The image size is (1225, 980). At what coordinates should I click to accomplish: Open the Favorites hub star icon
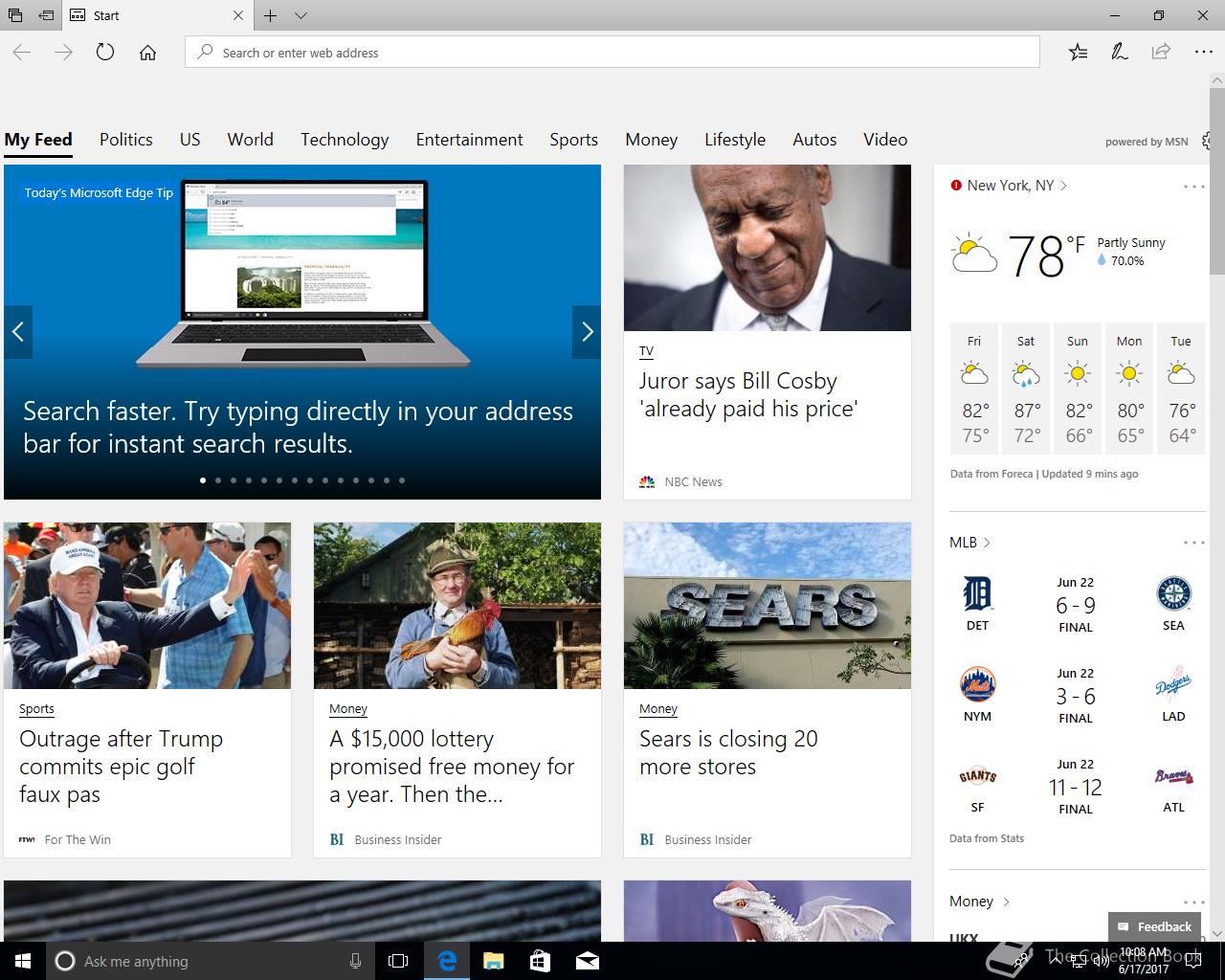1078,53
